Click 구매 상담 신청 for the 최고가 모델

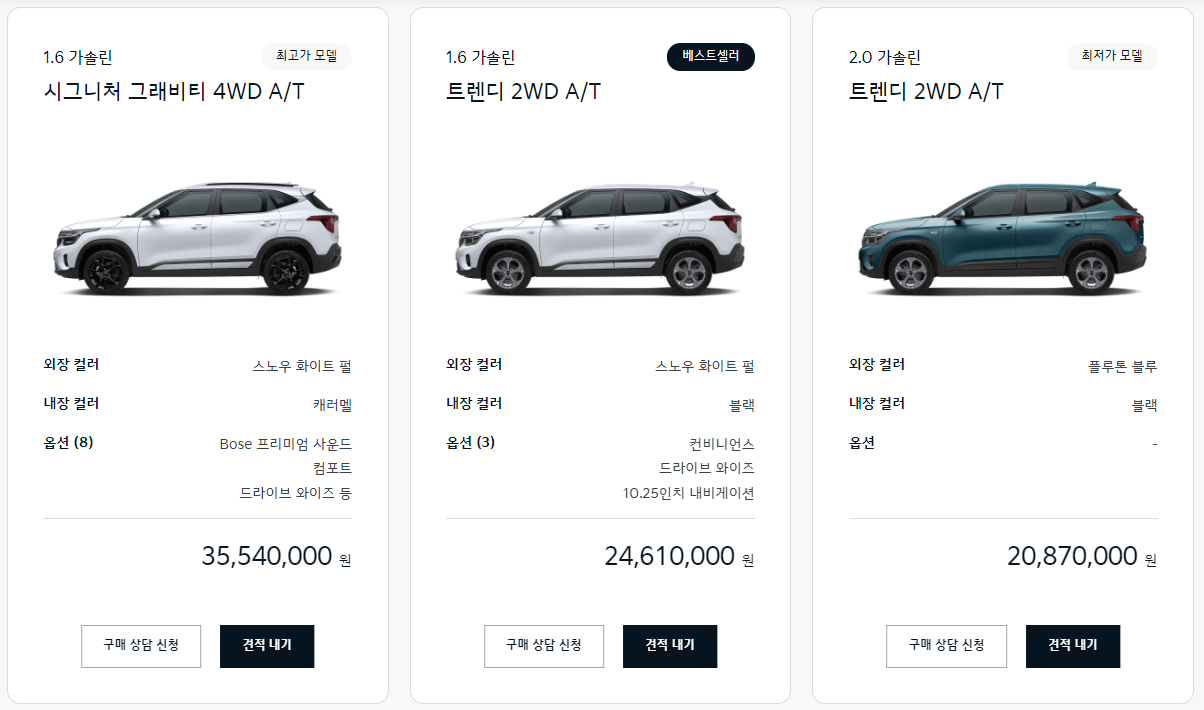coord(141,646)
